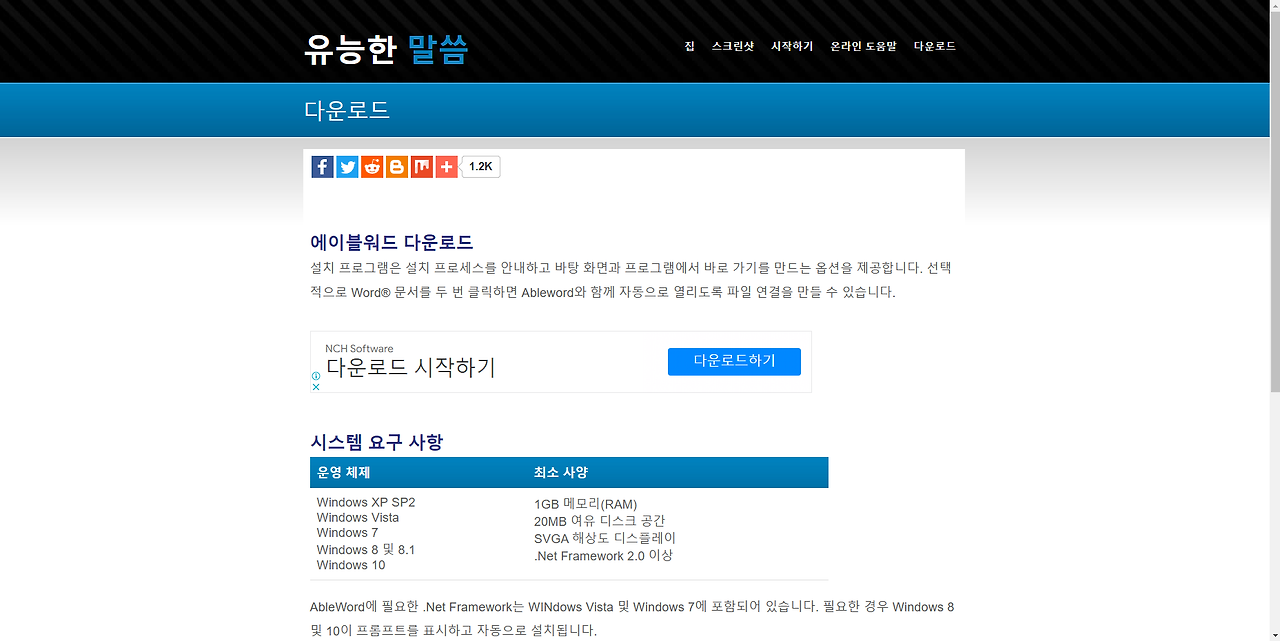
Task: Click the AdChoices info icon on the ad
Action: [x=316, y=374]
